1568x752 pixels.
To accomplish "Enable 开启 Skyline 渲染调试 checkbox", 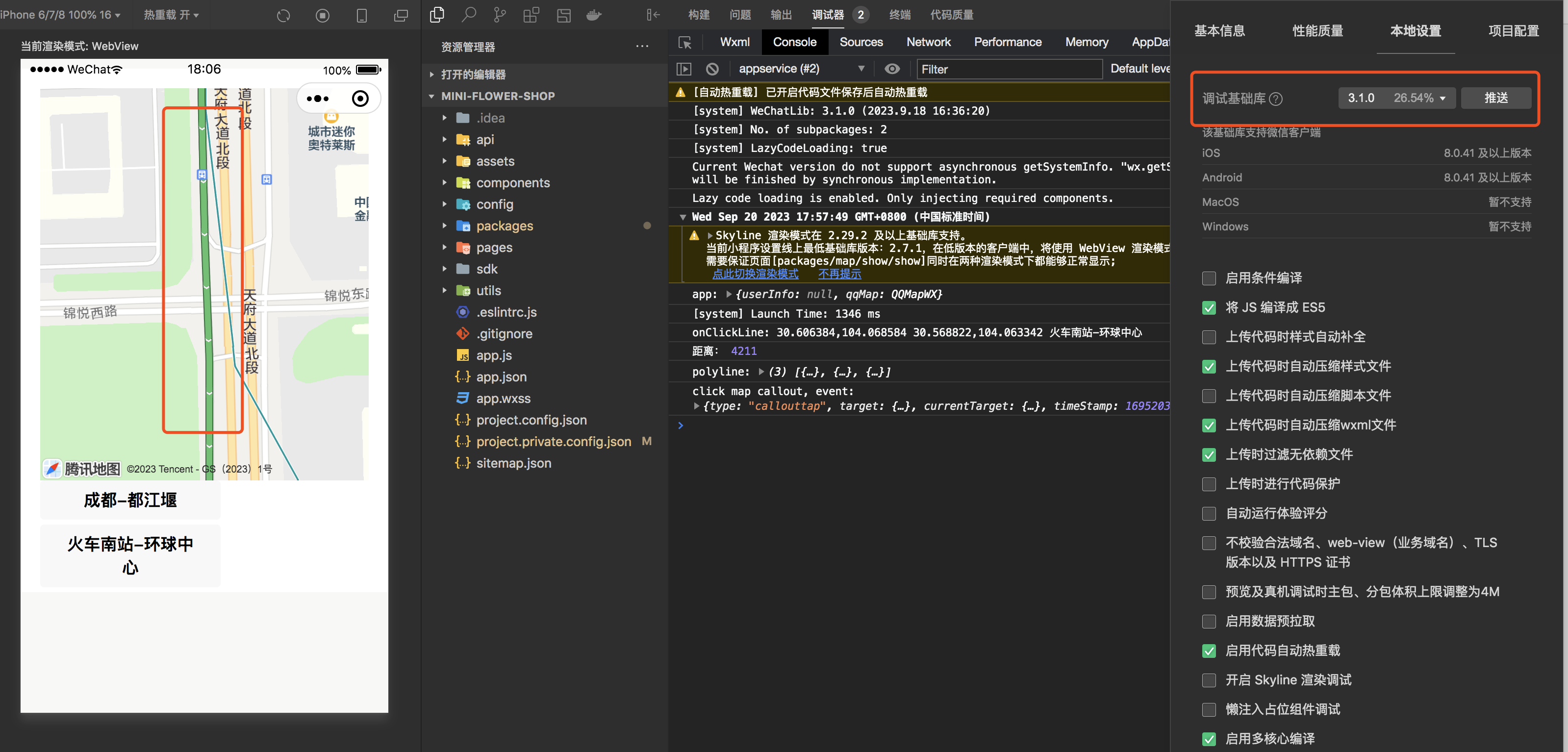I will coord(1209,680).
